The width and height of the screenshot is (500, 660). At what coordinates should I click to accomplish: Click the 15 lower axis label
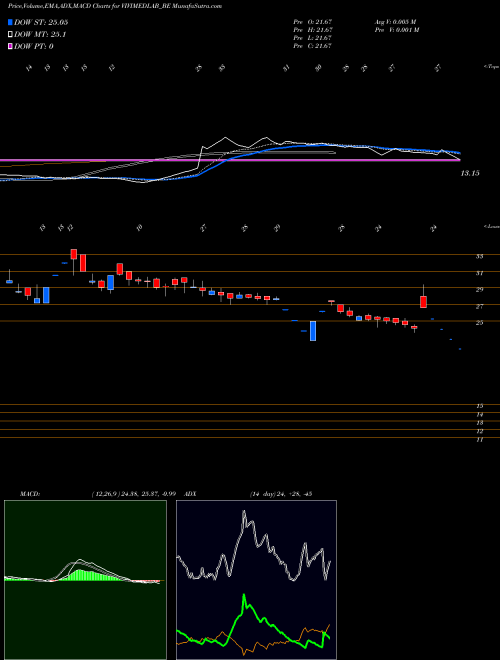coord(479,406)
